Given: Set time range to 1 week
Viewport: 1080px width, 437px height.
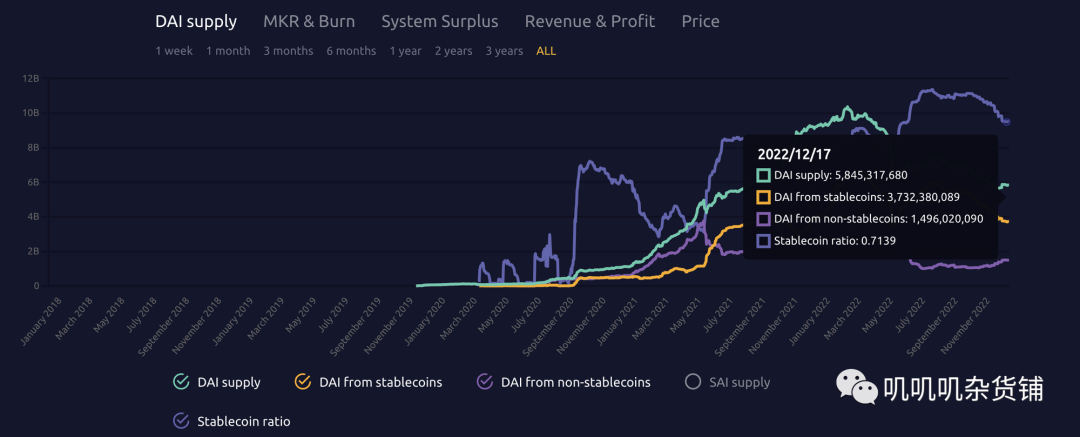Looking at the screenshot, I should 174,51.
